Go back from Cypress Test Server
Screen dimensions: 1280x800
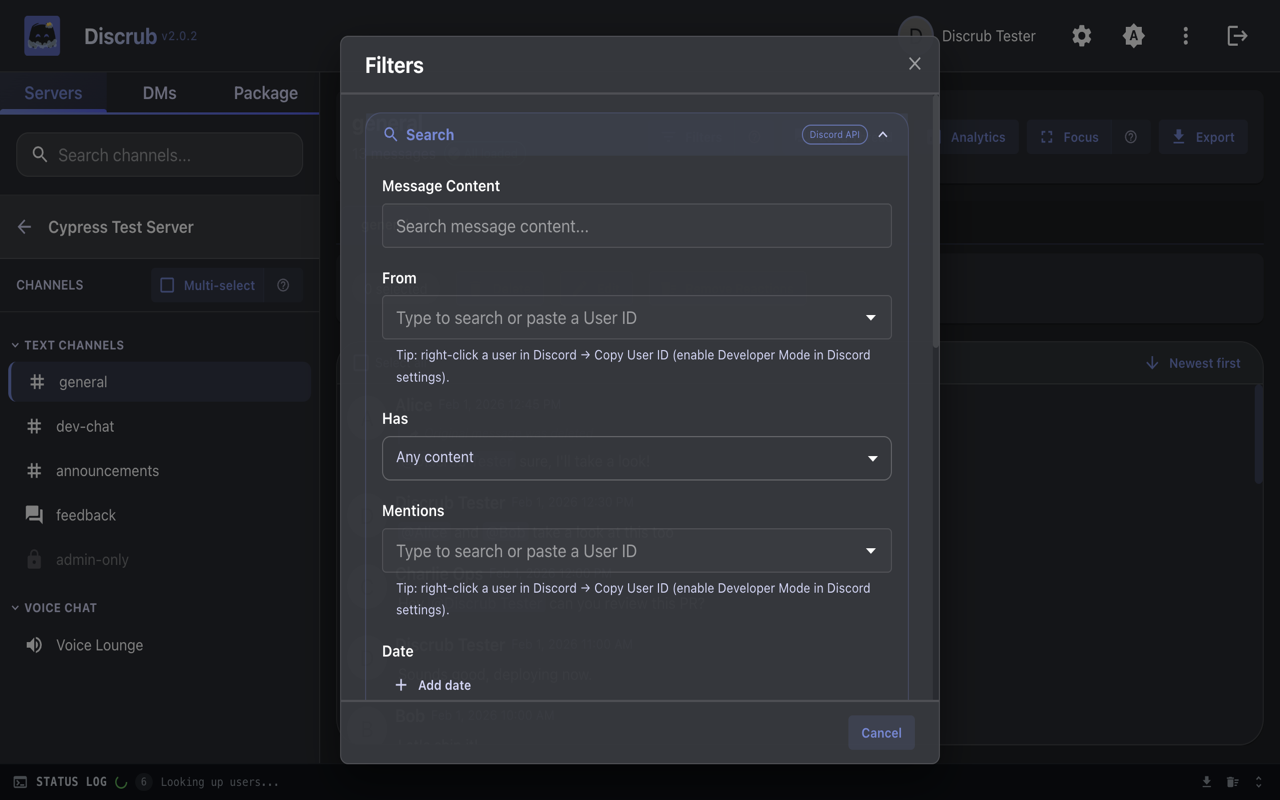pos(24,227)
